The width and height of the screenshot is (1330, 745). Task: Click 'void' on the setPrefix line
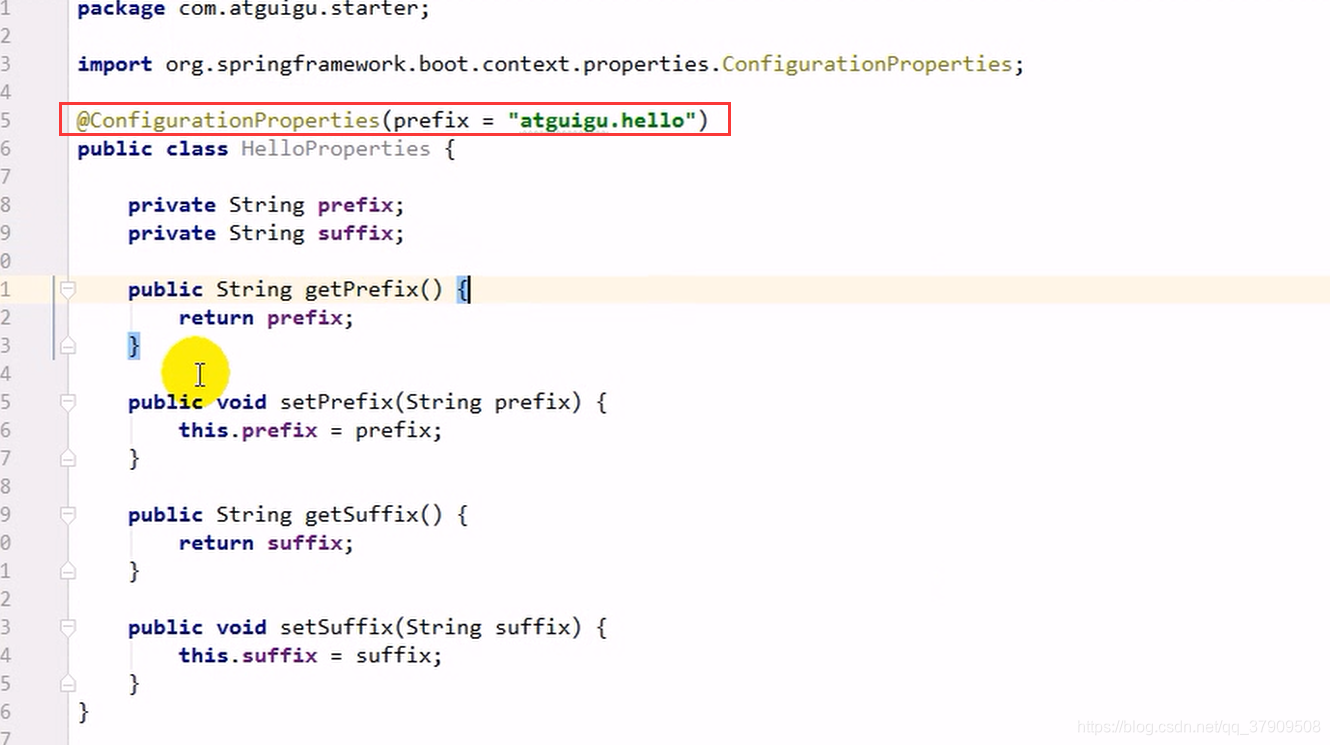tap(241, 402)
